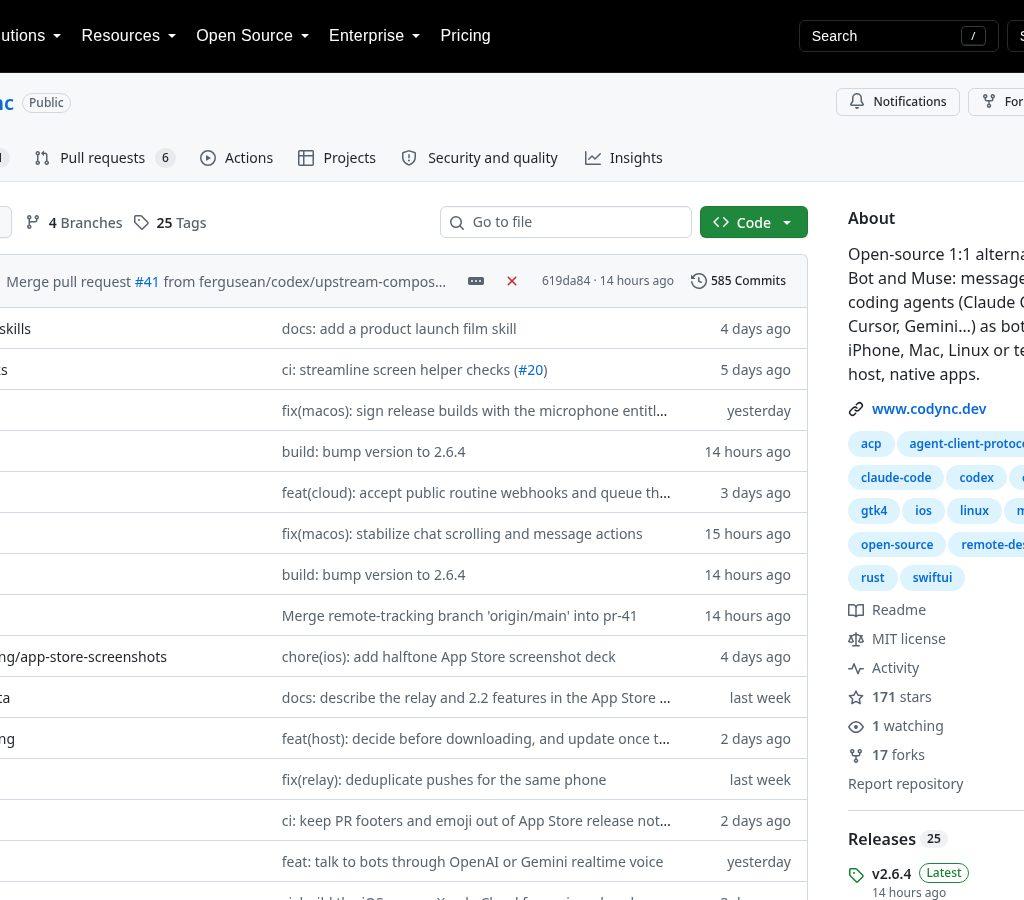Click the link chain icon beside website
This screenshot has height=900, width=1024.
pyautogui.click(x=856, y=409)
